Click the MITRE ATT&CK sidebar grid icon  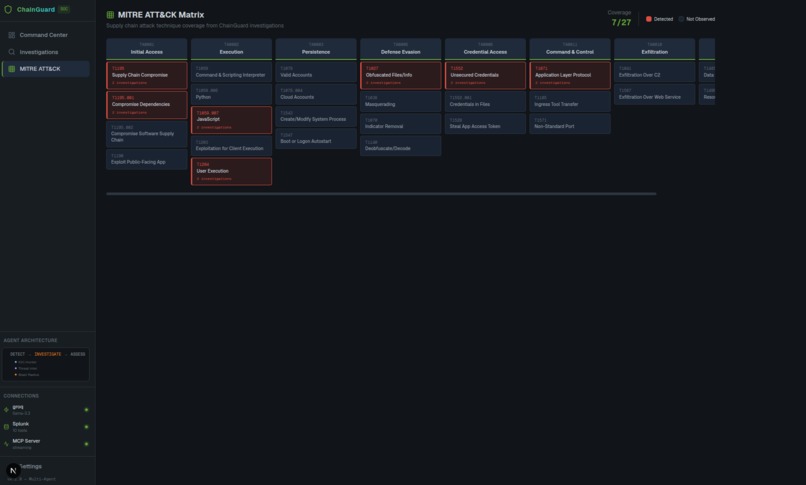pos(11,69)
